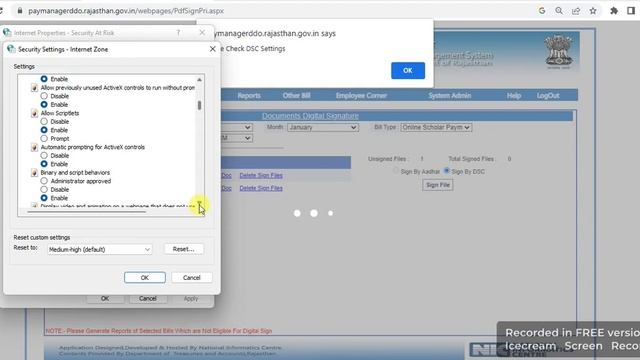Select Enable under Allow Scriptlets
Screen dimensions: 640x360
[44, 130]
